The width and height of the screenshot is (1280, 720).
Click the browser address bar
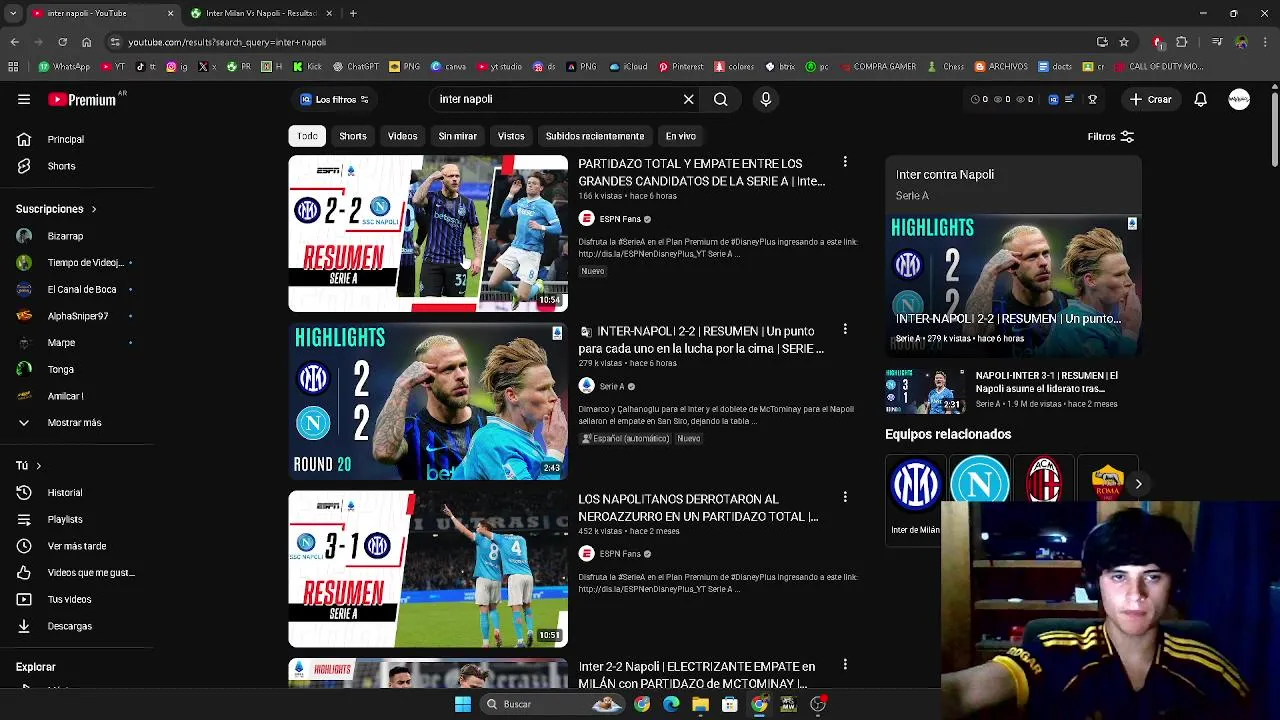point(600,42)
